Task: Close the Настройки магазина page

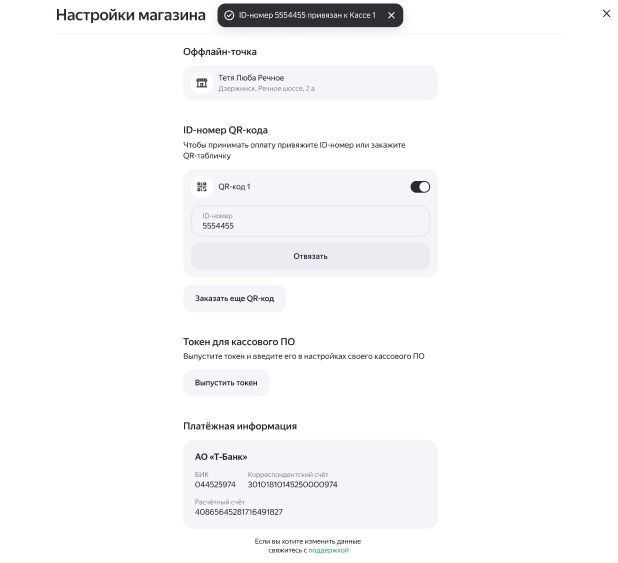Action: tap(606, 14)
